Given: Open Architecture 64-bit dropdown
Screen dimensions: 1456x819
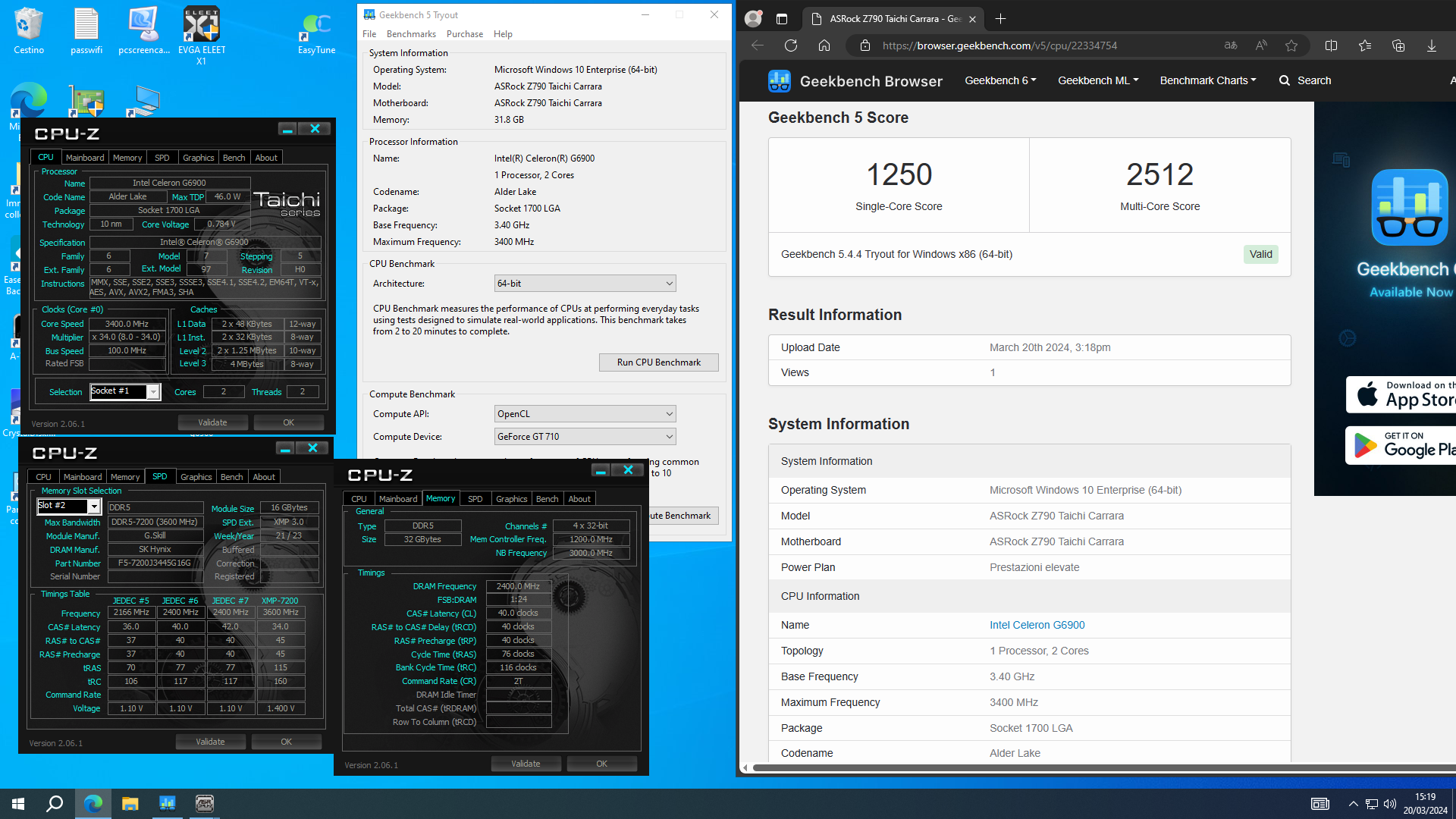Looking at the screenshot, I should pyautogui.click(x=585, y=284).
